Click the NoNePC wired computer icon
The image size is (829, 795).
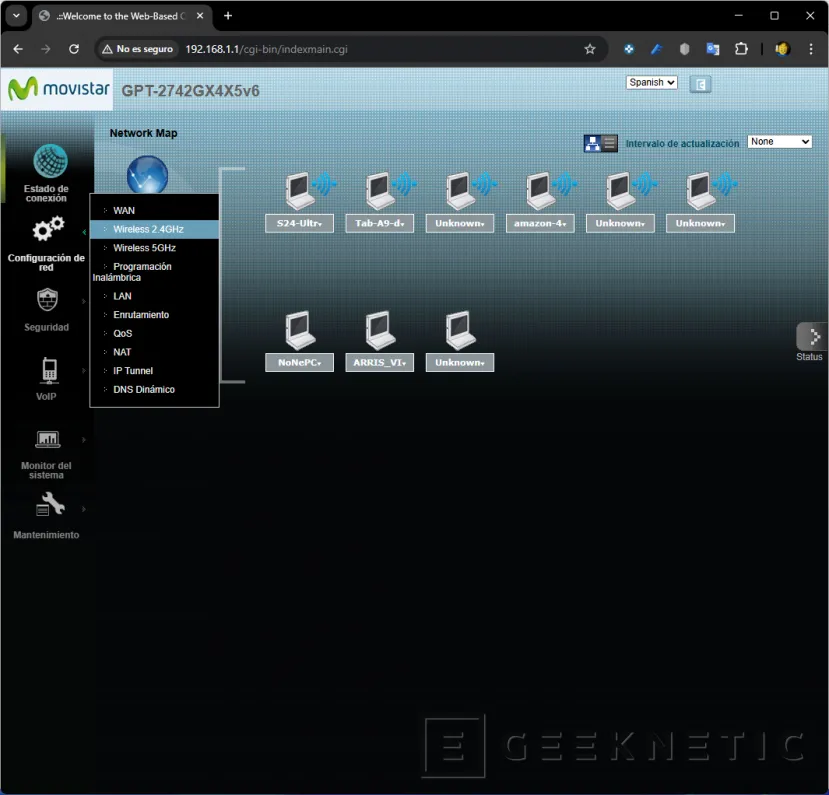pyautogui.click(x=299, y=327)
